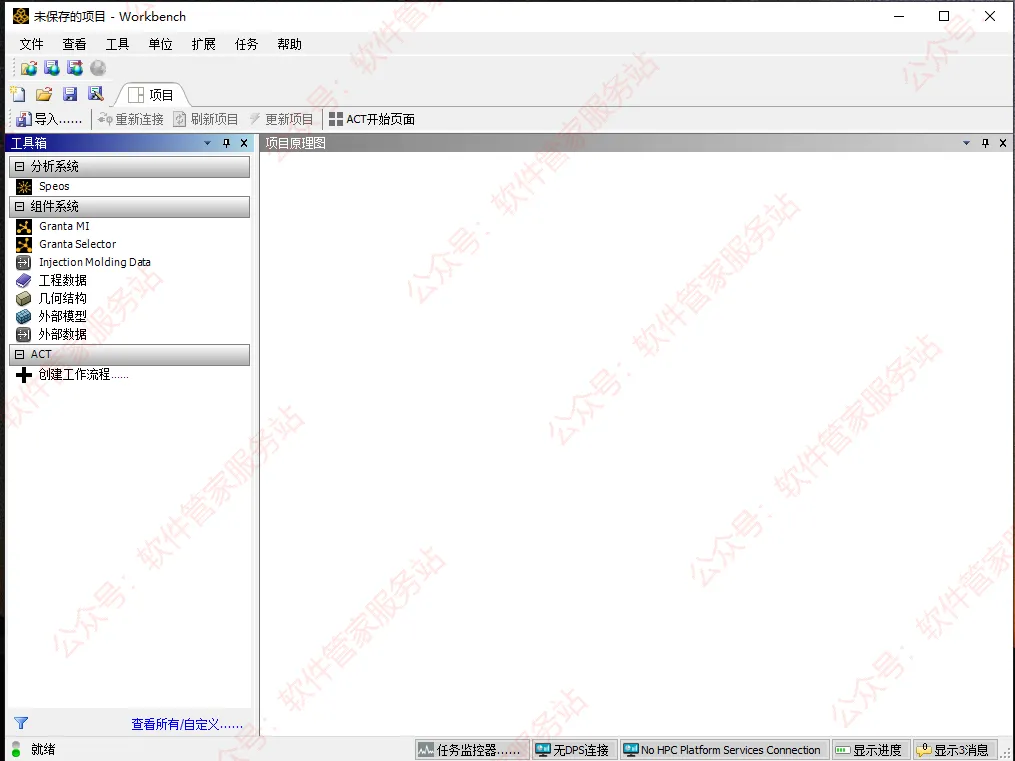Screen dimensions: 1015x761
Task: Open the 任务监控器 job monitor
Action: click(x=471, y=750)
